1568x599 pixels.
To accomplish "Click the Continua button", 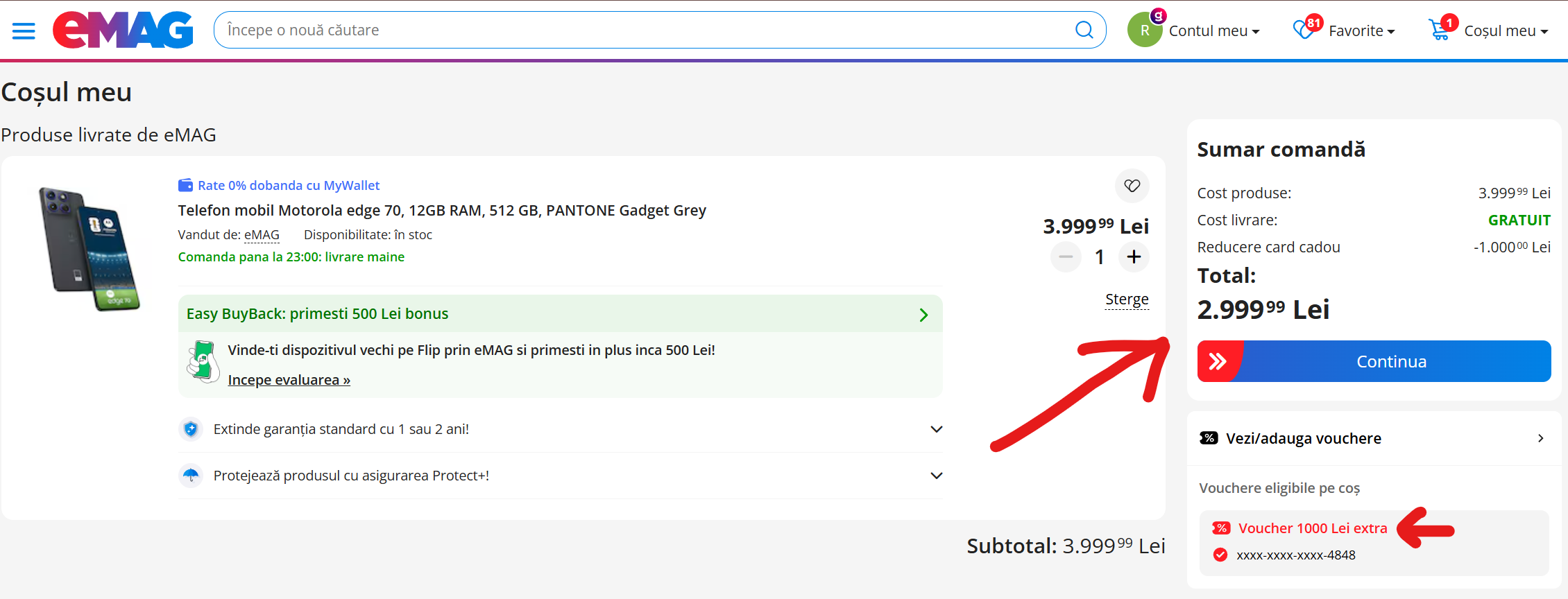I will pos(1374,361).
